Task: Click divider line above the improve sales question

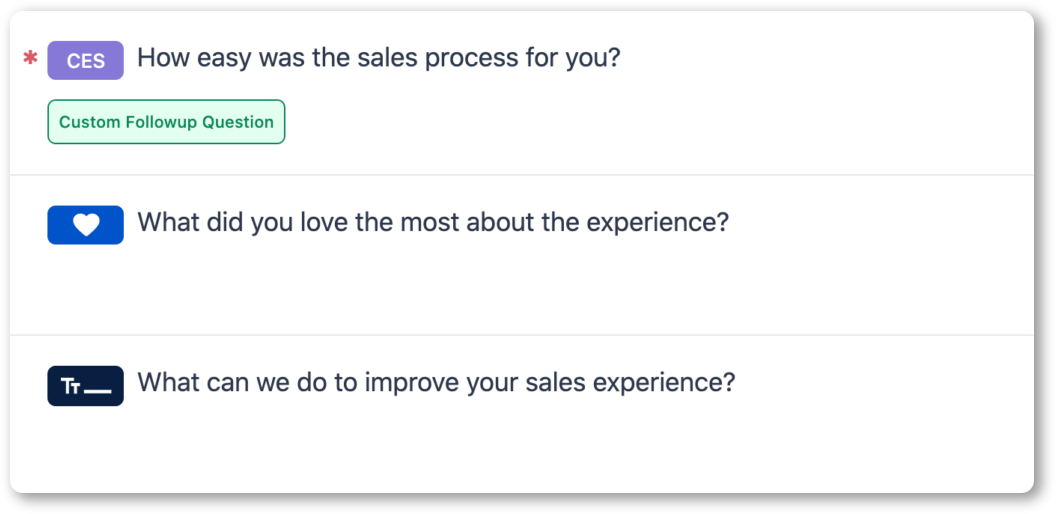Action: tap(522, 335)
